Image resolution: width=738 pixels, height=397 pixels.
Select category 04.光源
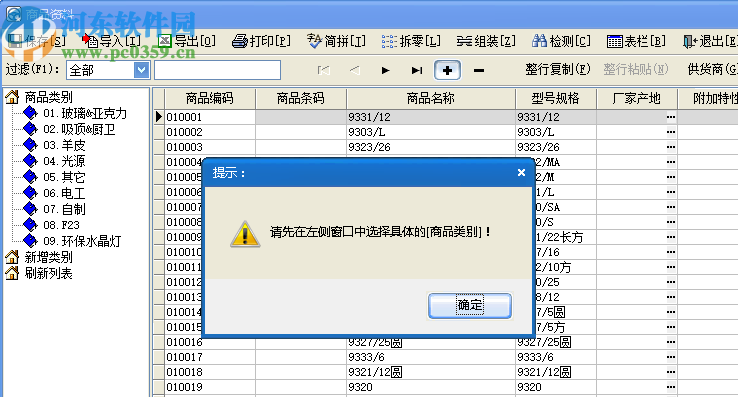(x=64, y=161)
